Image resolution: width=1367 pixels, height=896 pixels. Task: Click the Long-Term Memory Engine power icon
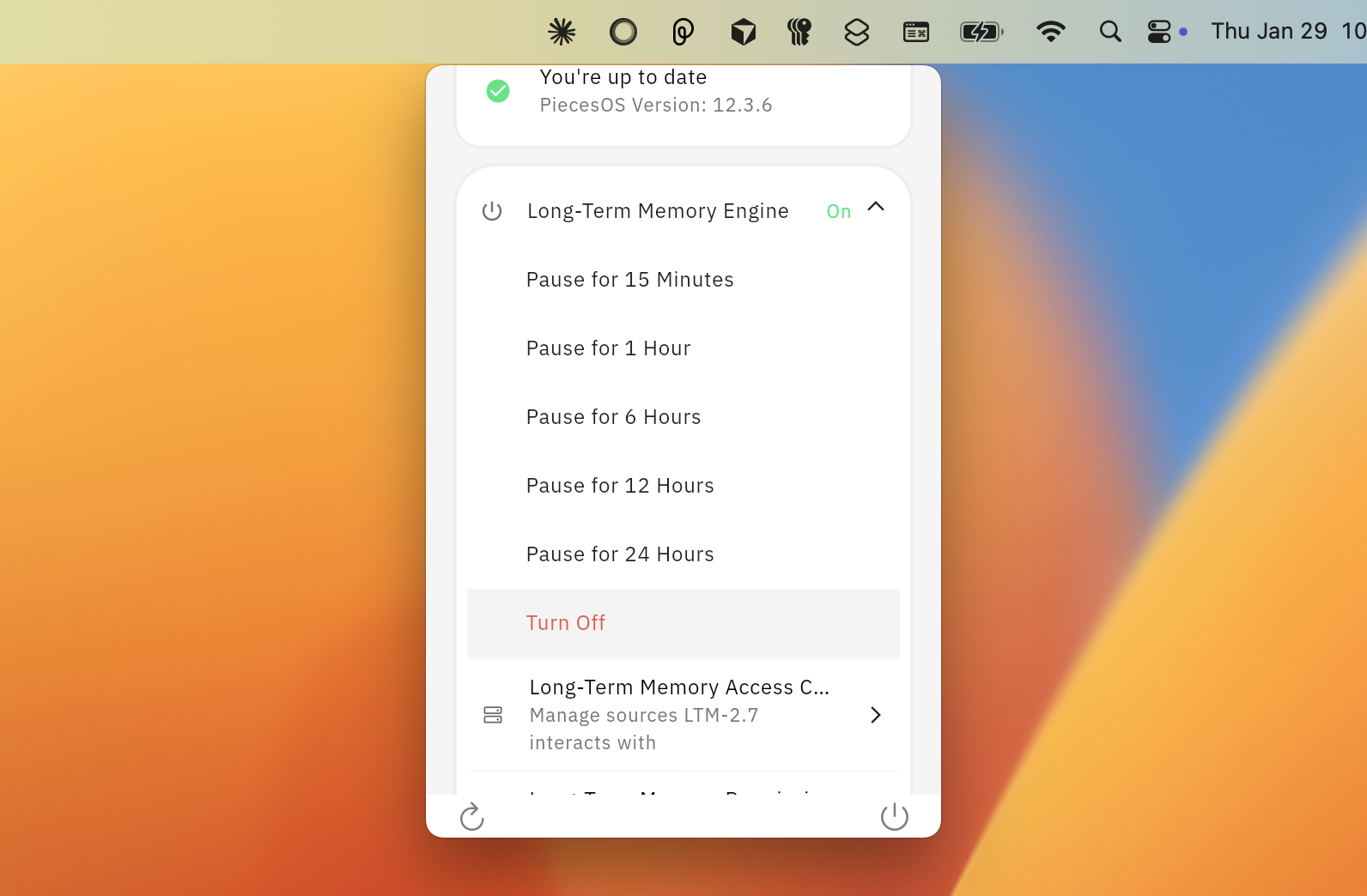coord(492,211)
